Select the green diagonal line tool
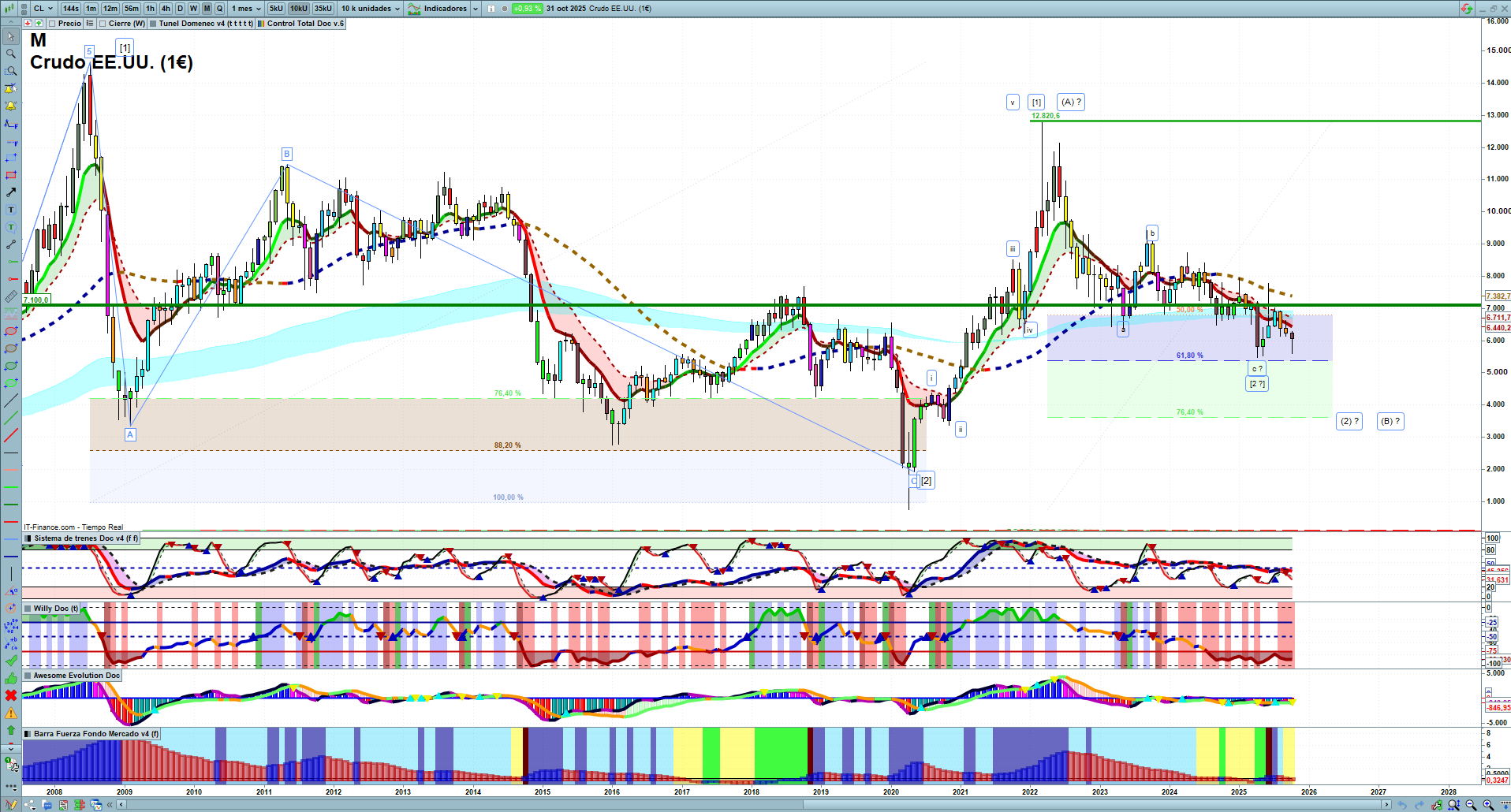The width and height of the screenshot is (1511, 812). [x=11, y=418]
